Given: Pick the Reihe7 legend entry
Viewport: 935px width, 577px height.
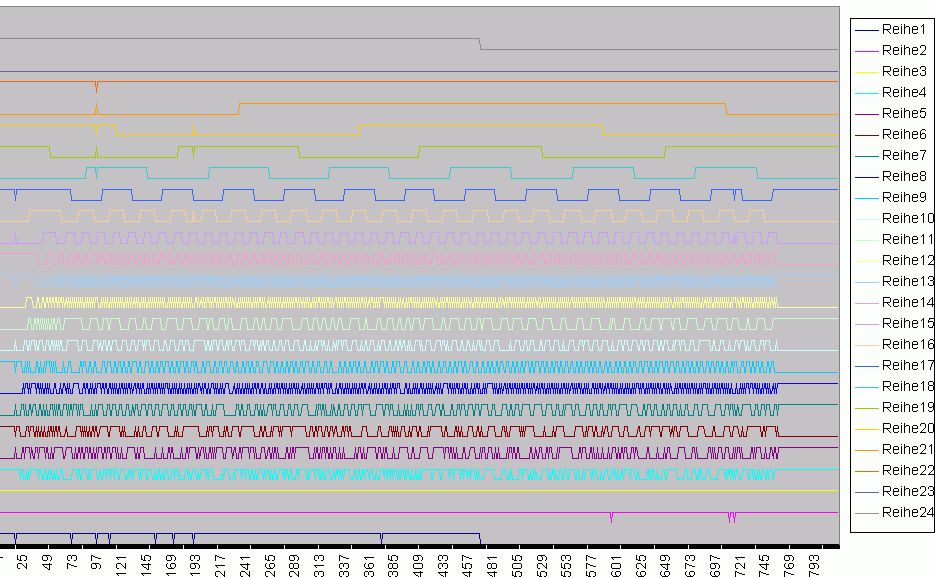Looking at the screenshot, I should [x=891, y=155].
